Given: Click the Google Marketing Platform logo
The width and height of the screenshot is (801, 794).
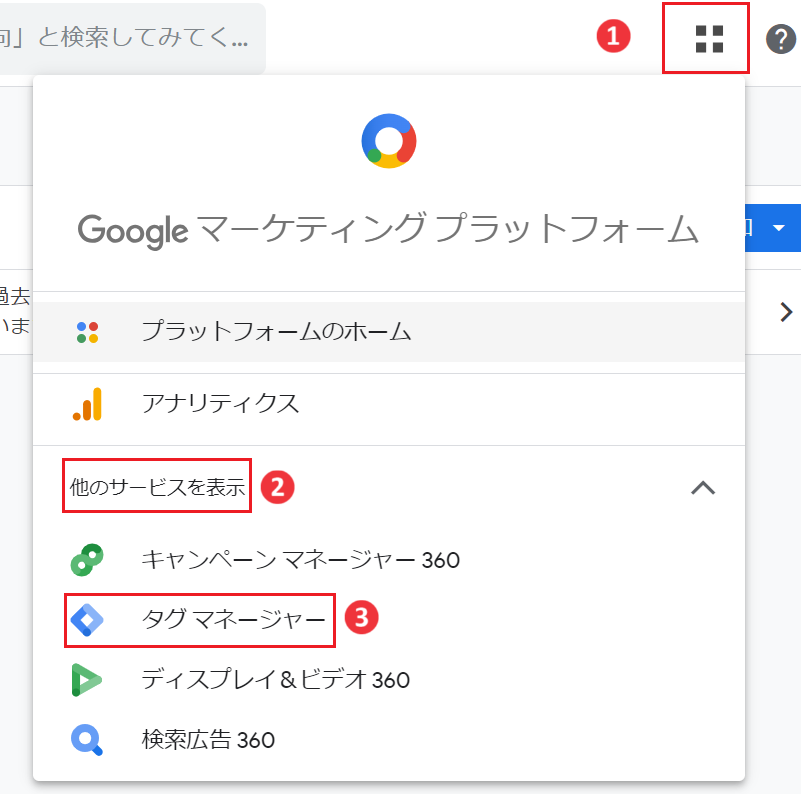Looking at the screenshot, I should click(389, 141).
